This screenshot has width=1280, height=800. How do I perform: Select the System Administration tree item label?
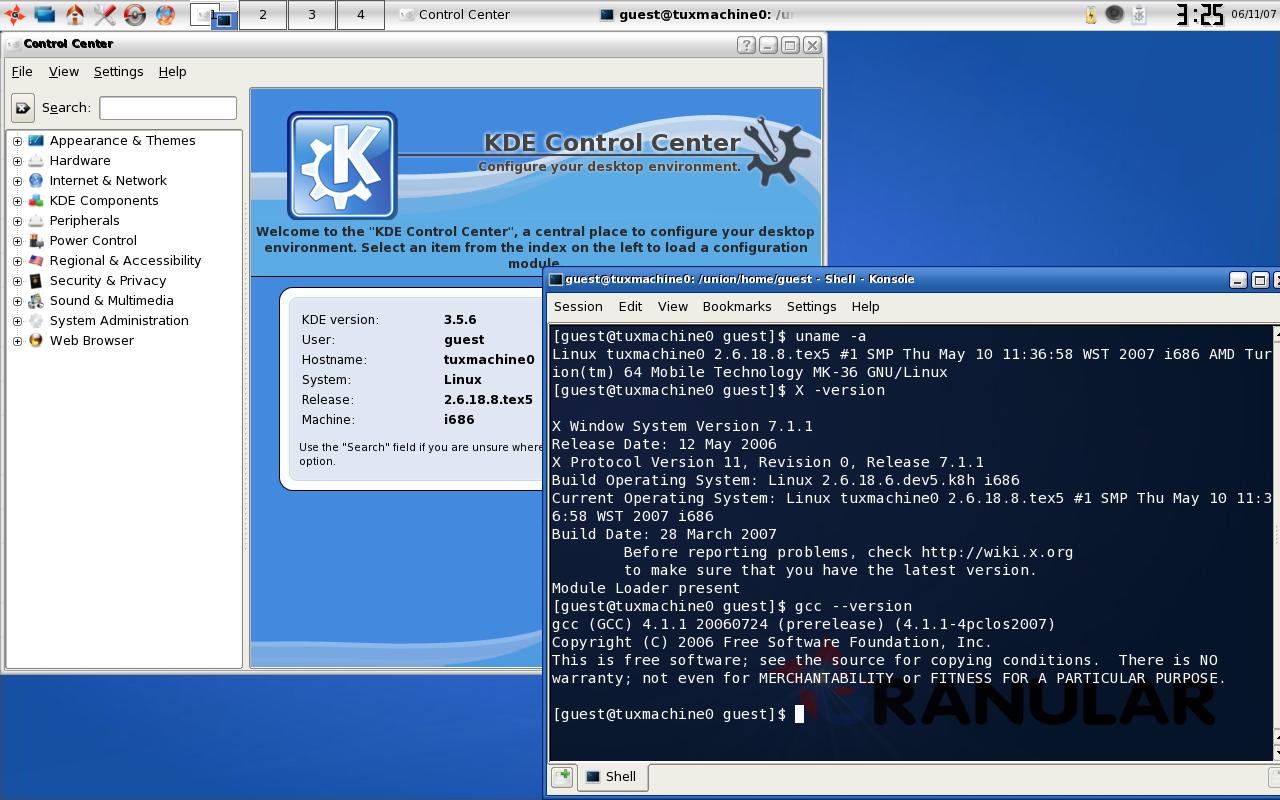coord(119,320)
